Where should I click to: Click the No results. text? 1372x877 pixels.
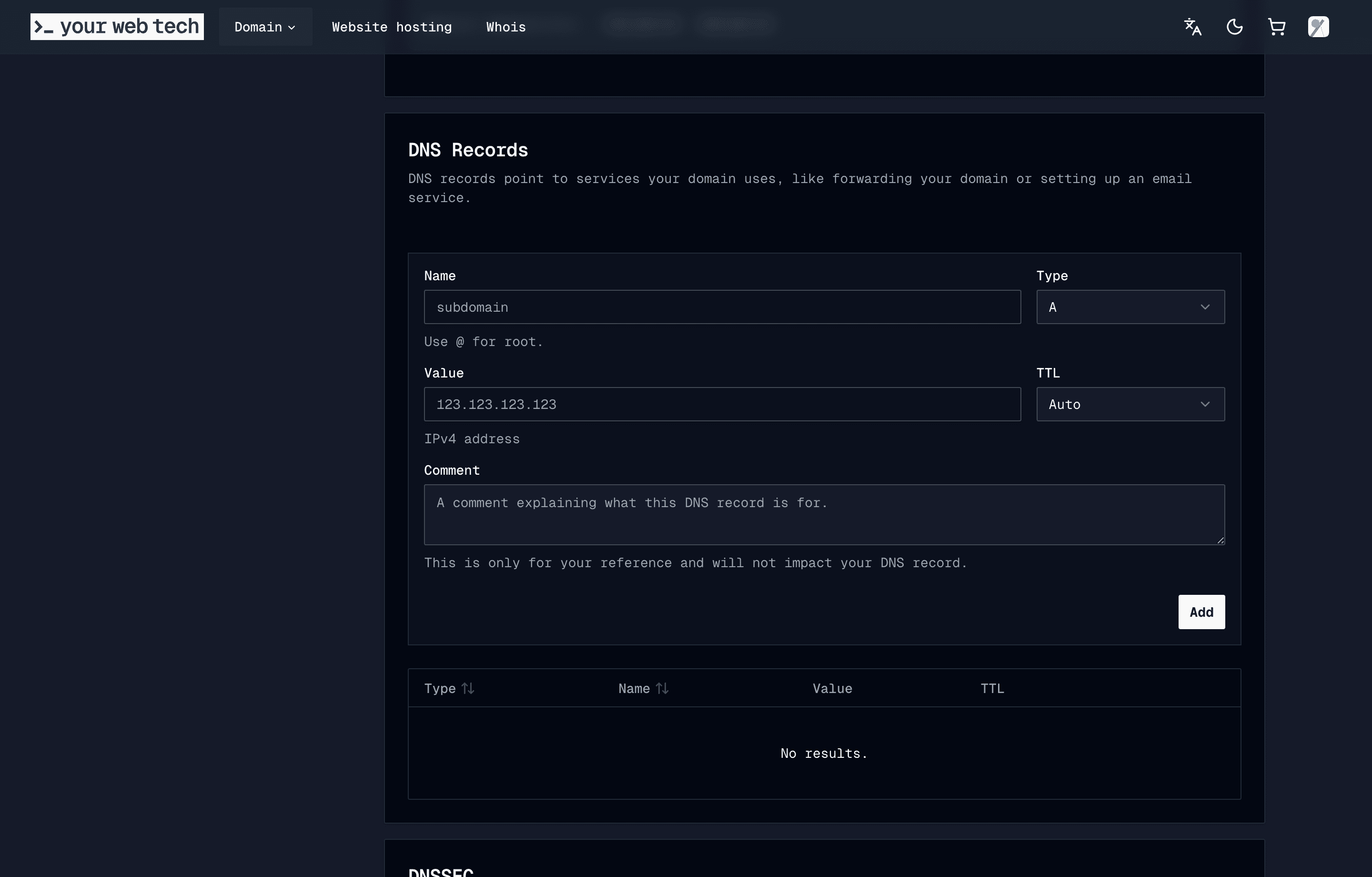tap(824, 753)
